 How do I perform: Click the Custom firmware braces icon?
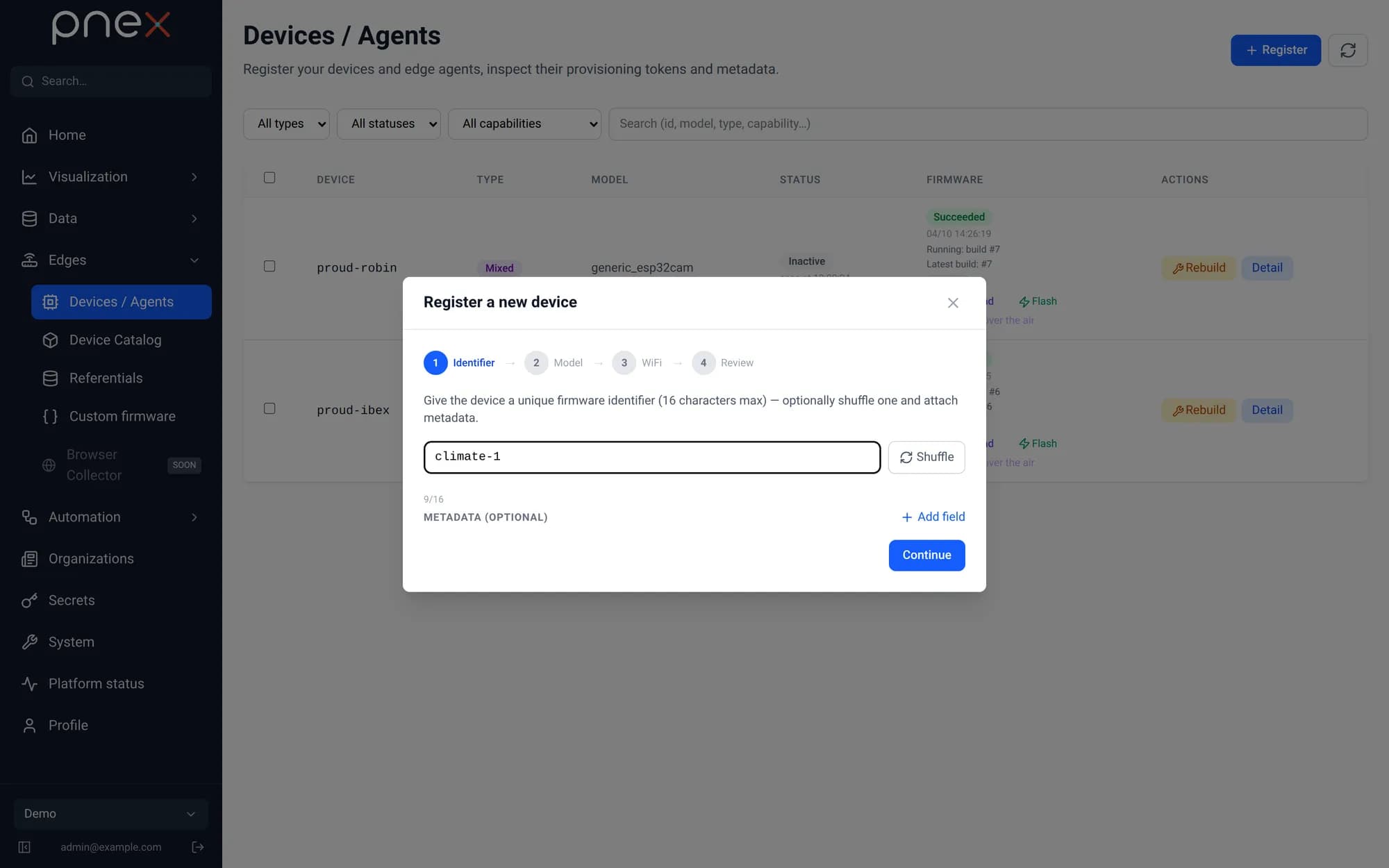coord(50,417)
